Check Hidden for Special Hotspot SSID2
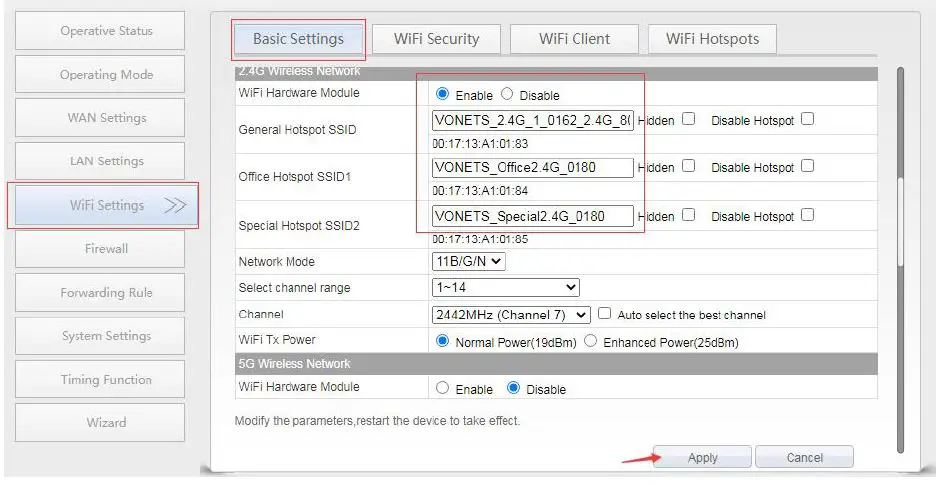This screenshot has height=484, width=941. 689,214
